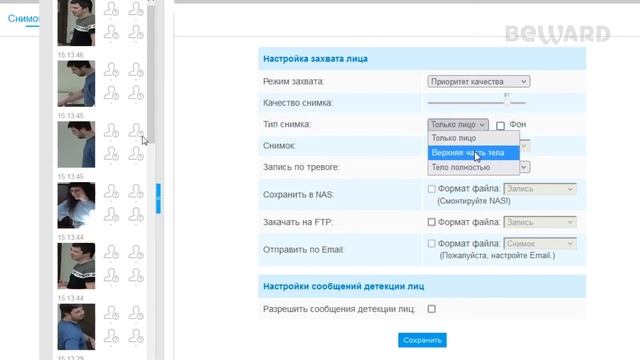Click the Сохранить button
Image resolution: width=640 pixels, height=360 pixels.
pos(422,340)
